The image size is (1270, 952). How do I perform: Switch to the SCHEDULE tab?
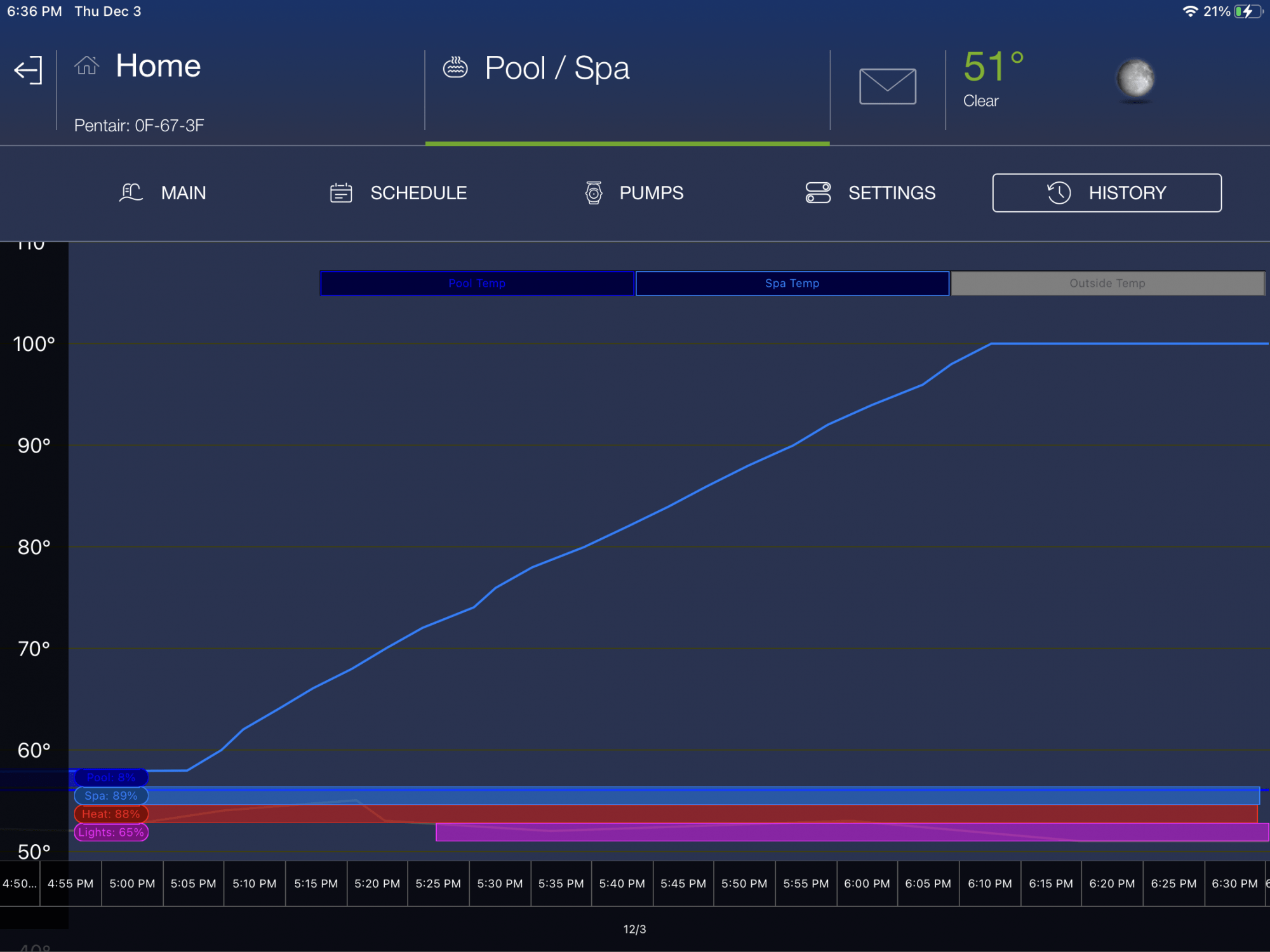399,193
